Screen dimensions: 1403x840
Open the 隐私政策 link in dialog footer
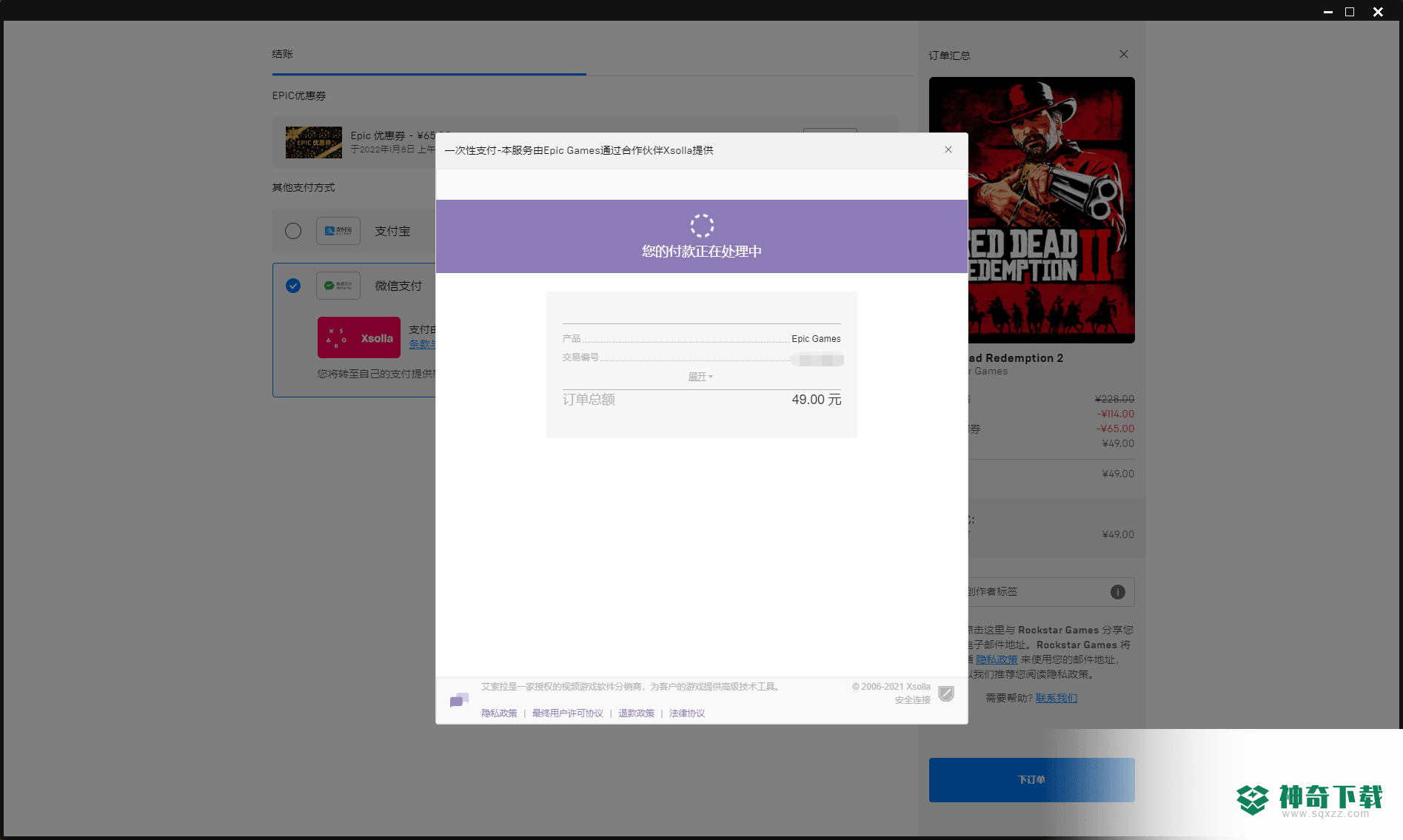pos(499,713)
